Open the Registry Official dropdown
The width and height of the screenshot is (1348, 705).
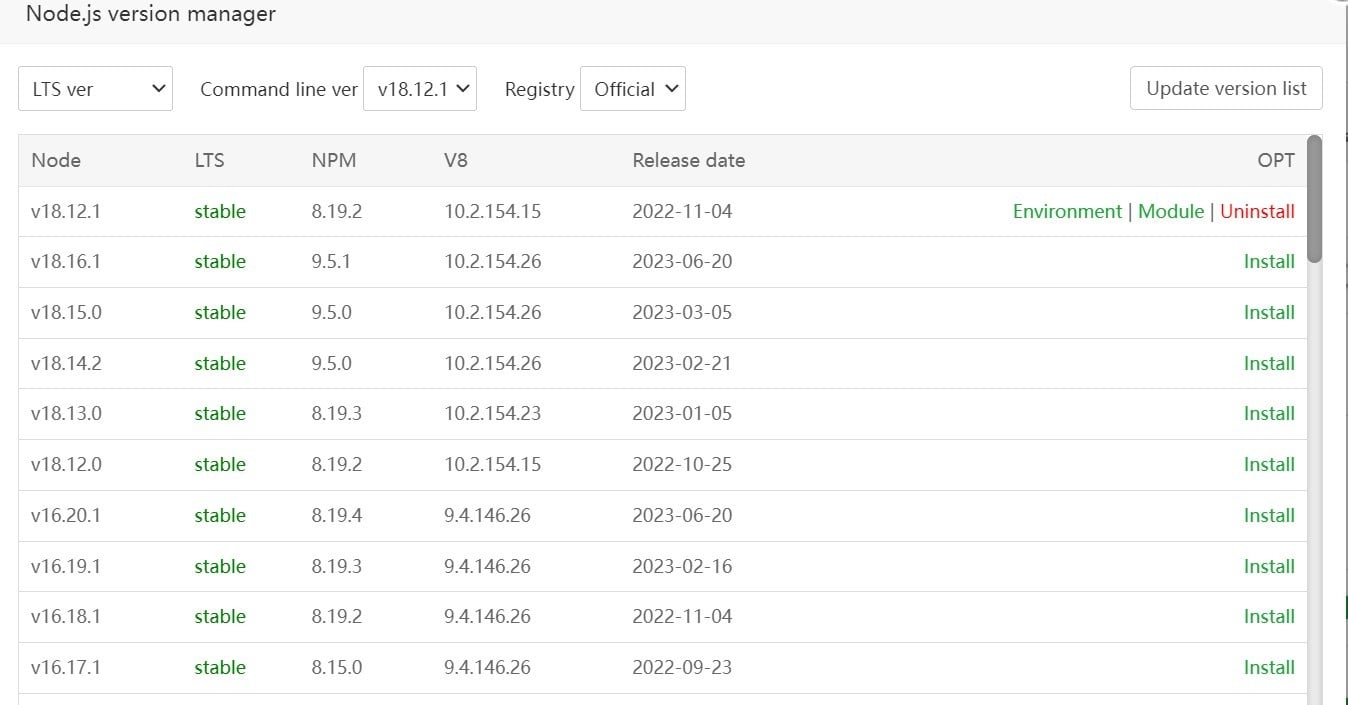coord(632,89)
